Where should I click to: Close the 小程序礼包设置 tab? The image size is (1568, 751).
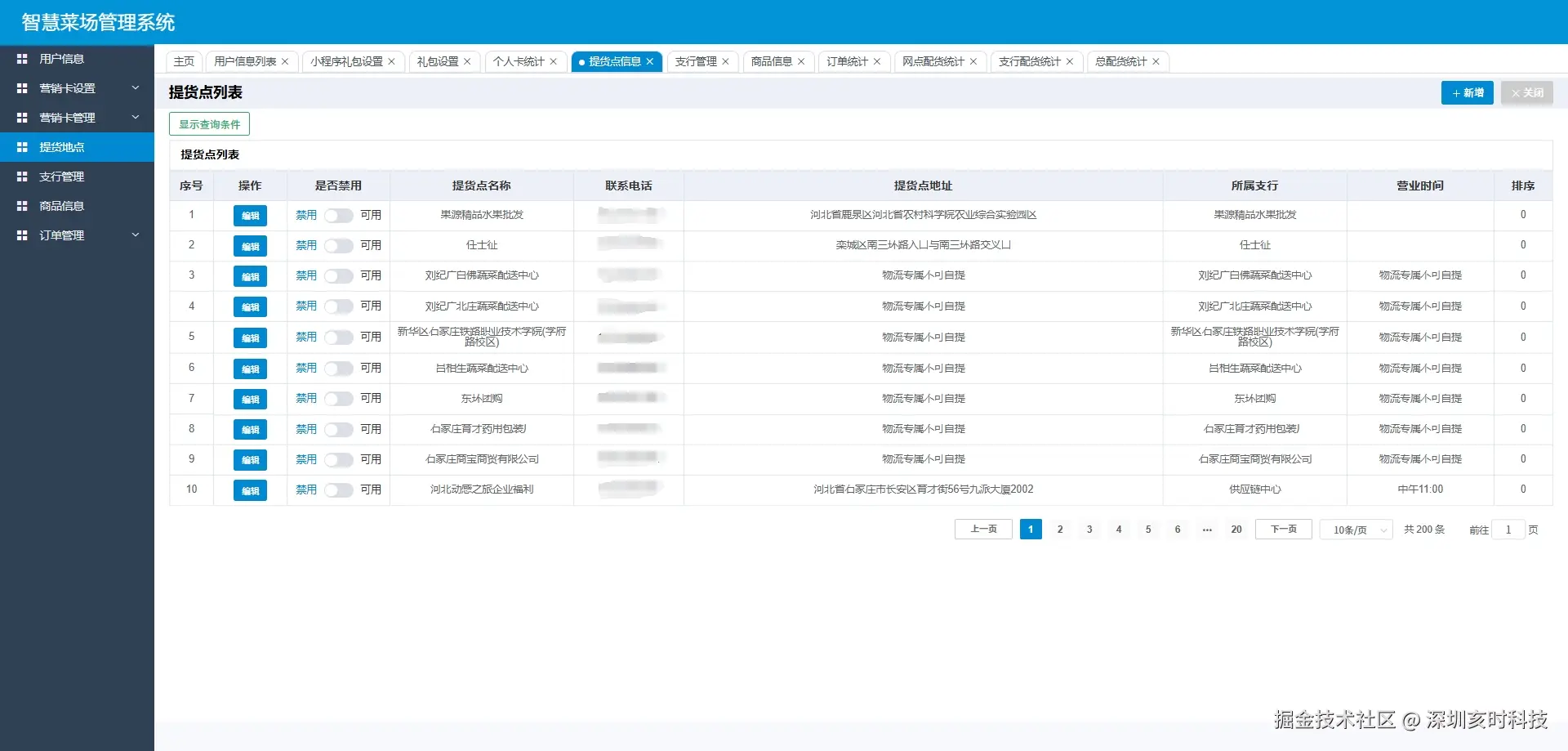[391, 61]
